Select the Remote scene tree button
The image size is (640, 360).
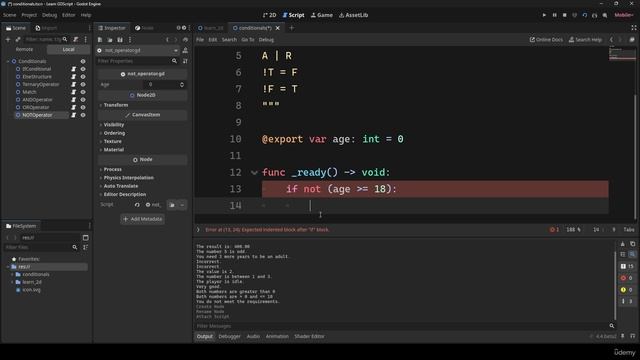pyautogui.click(x=24, y=49)
